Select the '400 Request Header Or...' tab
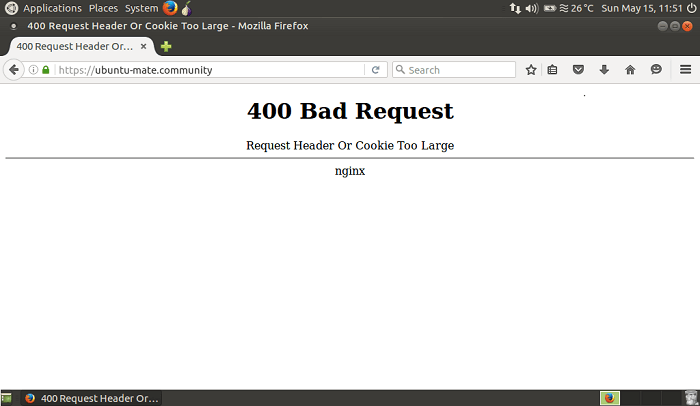The width and height of the screenshot is (700, 406). (x=82, y=46)
